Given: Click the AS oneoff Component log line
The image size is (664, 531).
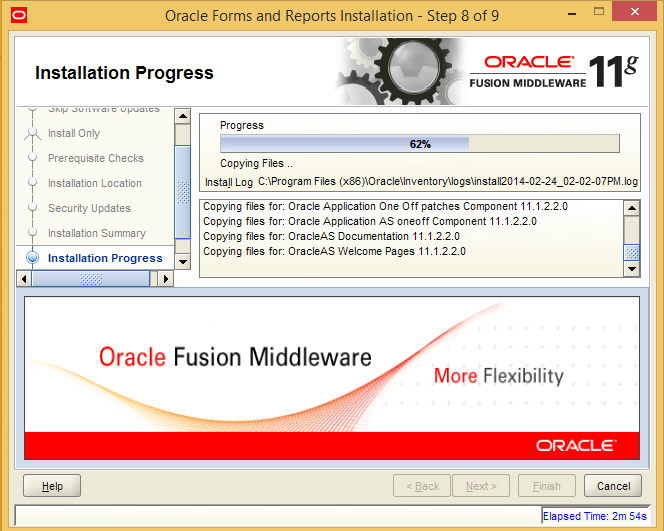Looking at the screenshot, I should [370, 221].
